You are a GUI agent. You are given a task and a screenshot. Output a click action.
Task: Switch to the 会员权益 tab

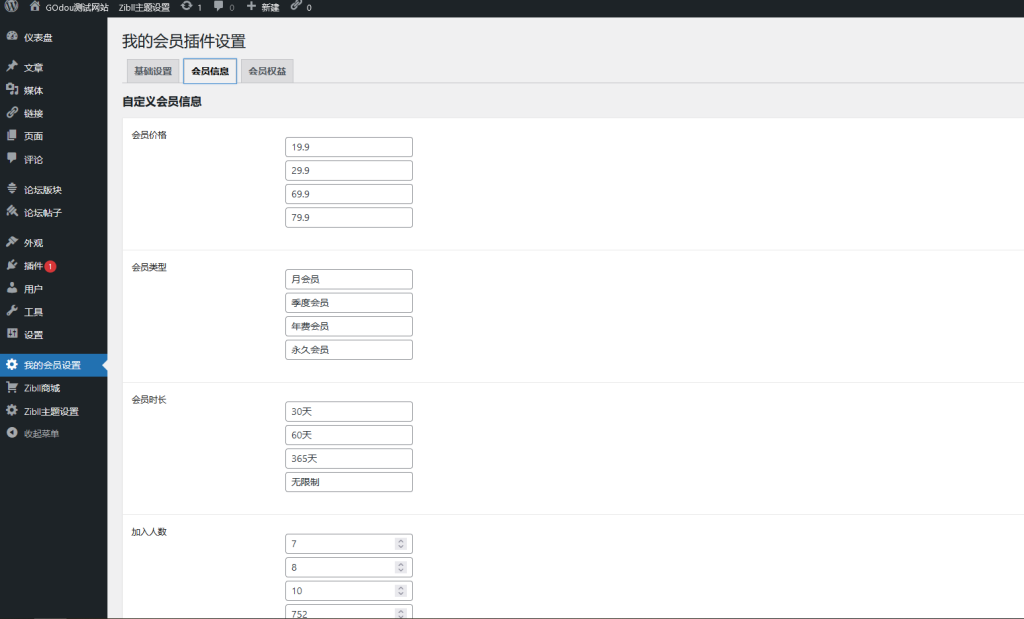click(x=268, y=71)
